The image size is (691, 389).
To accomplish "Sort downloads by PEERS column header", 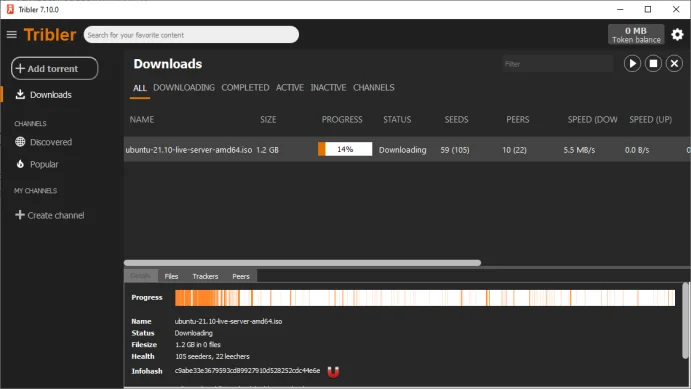I will 517,119.
